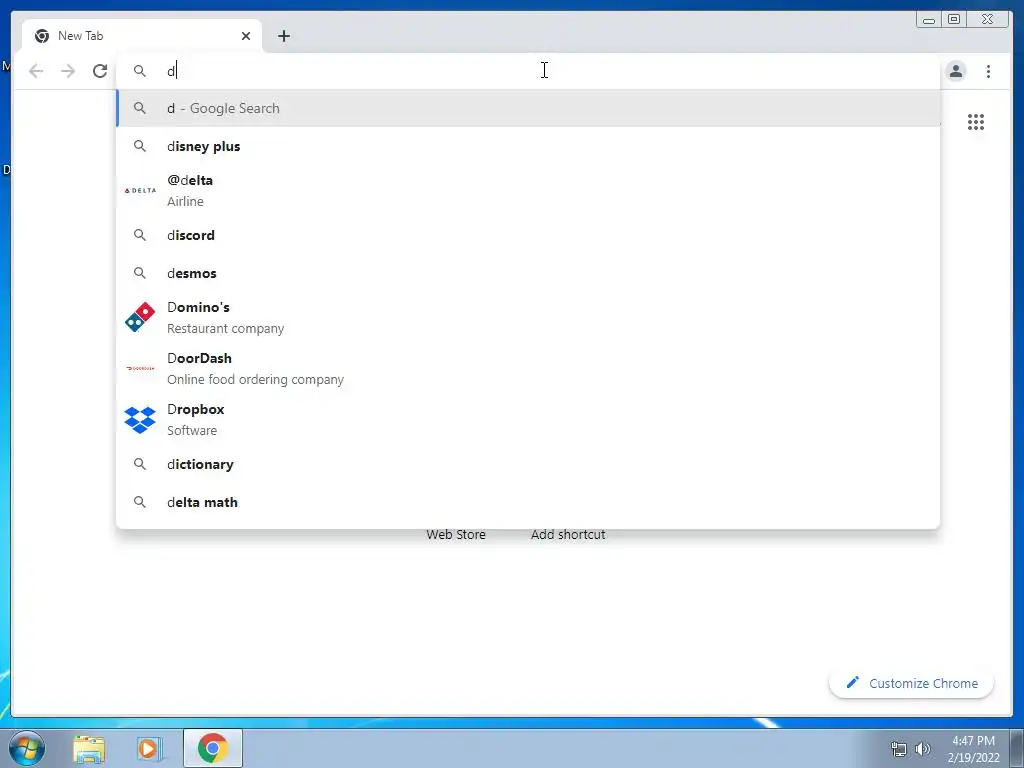Open the Windows Start menu orb
This screenshot has height=768, width=1024.
click(x=27, y=748)
